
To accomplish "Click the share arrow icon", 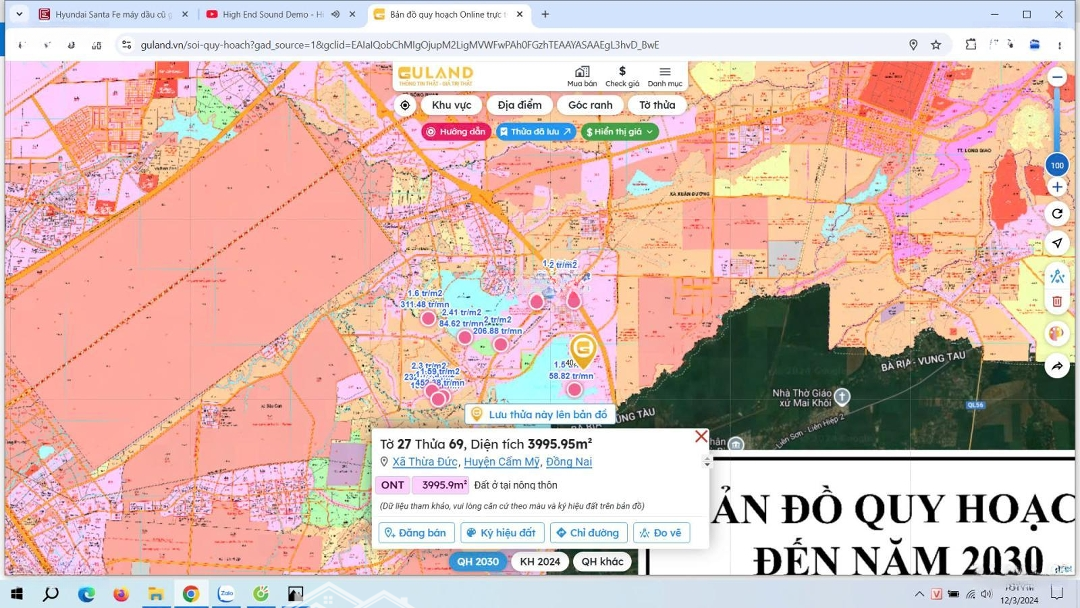I will (x=1057, y=367).
